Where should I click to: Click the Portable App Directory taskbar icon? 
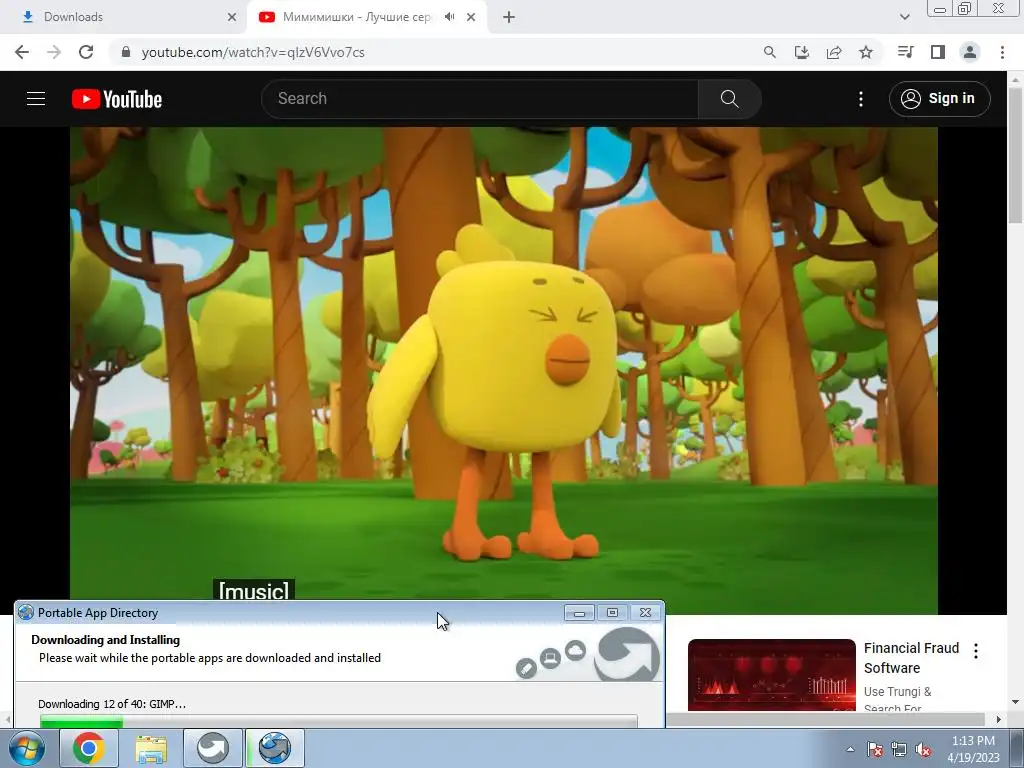pos(275,748)
